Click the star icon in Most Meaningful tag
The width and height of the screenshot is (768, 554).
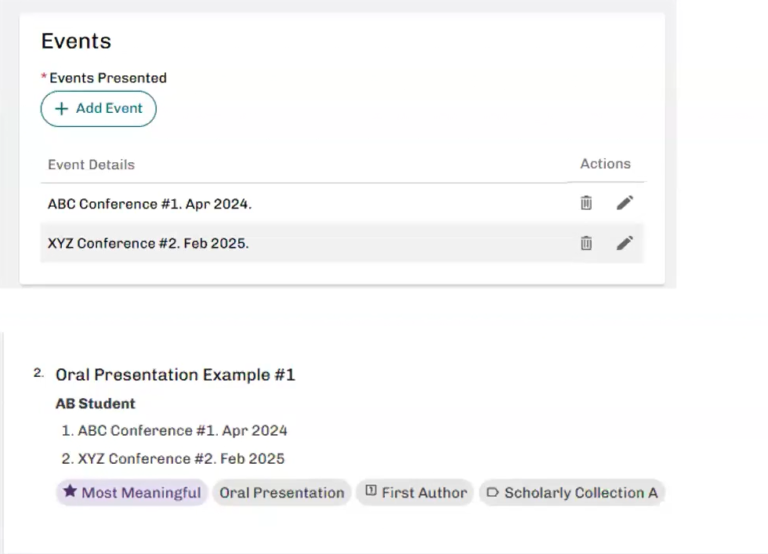coord(70,492)
